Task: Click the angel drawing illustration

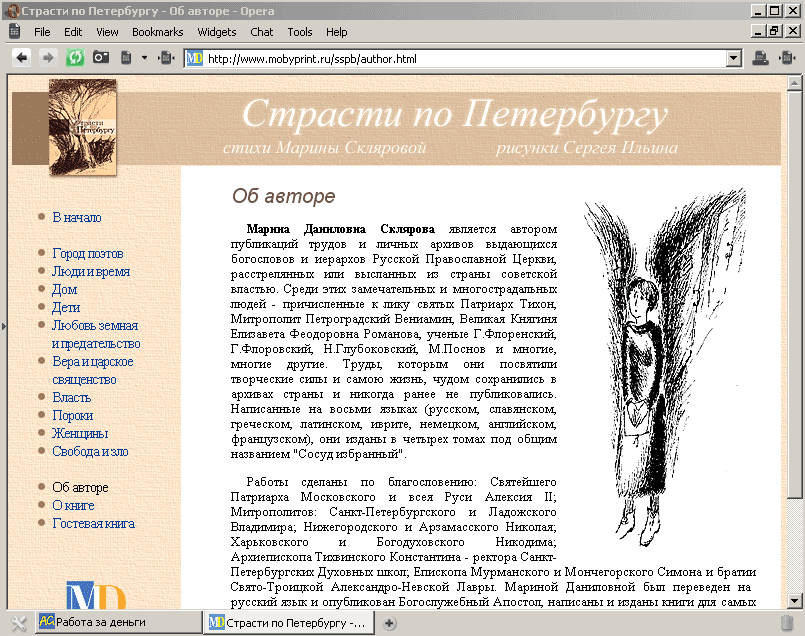Action: pyautogui.click(x=665, y=367)
